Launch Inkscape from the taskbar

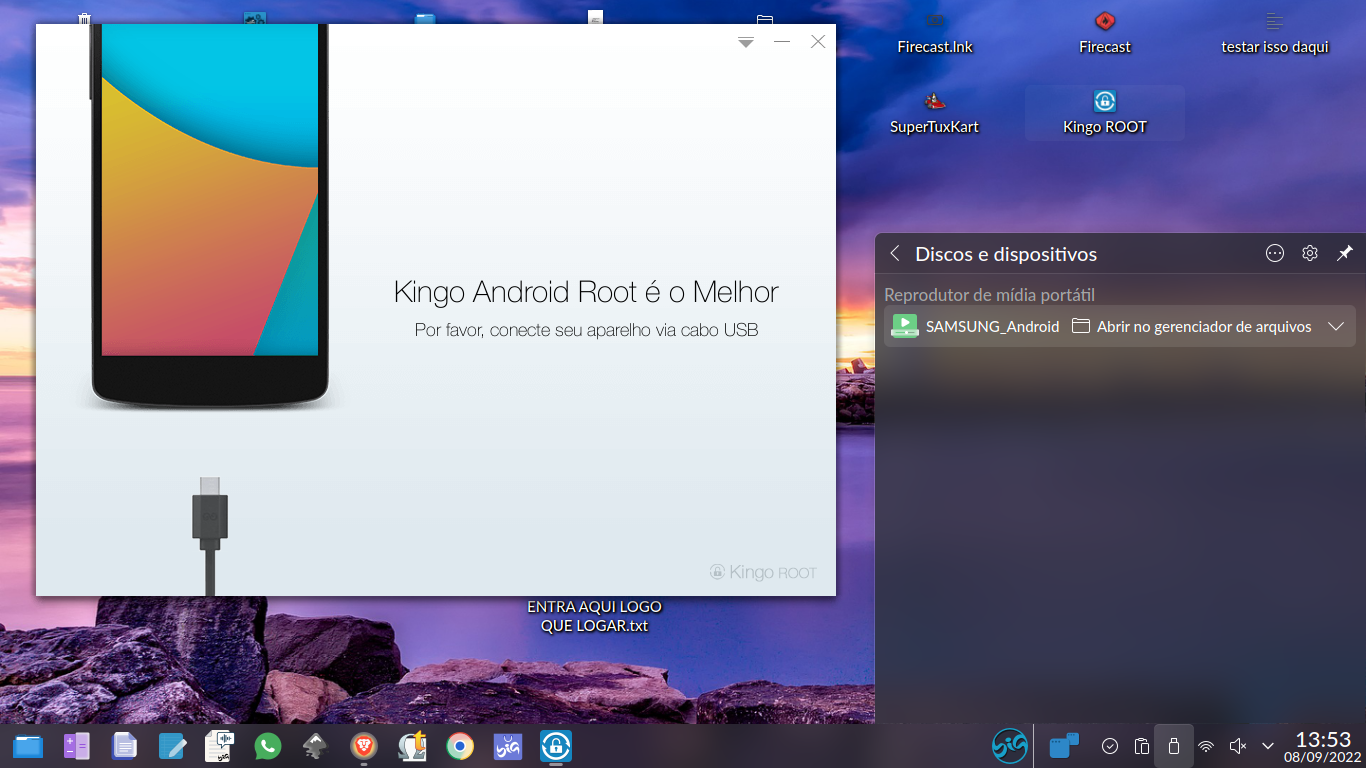pyautogui.click(x=316, y=746)
